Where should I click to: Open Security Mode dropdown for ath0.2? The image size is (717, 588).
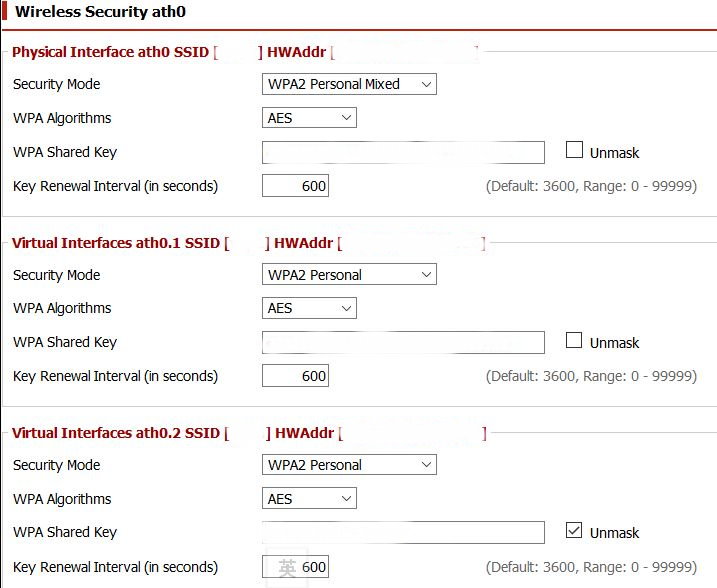(x=349, y=465)
